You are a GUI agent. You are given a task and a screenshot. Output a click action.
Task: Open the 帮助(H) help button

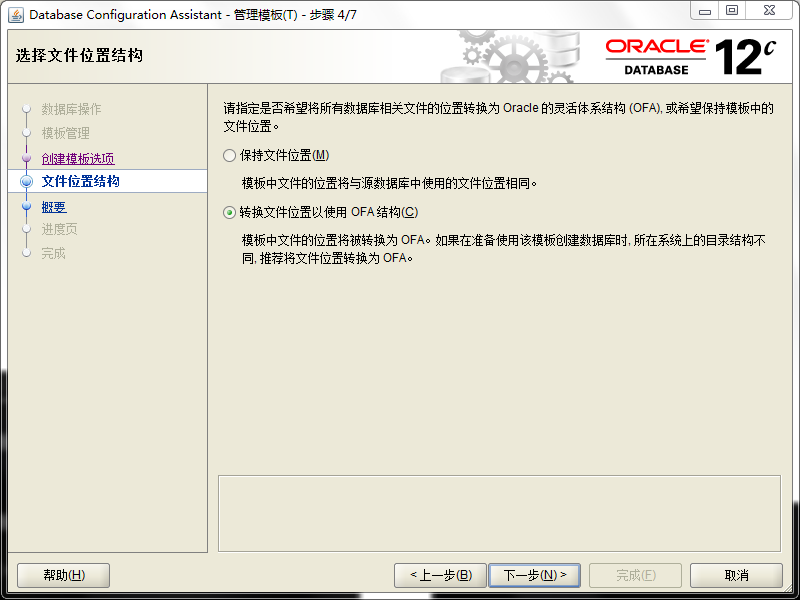64,576
